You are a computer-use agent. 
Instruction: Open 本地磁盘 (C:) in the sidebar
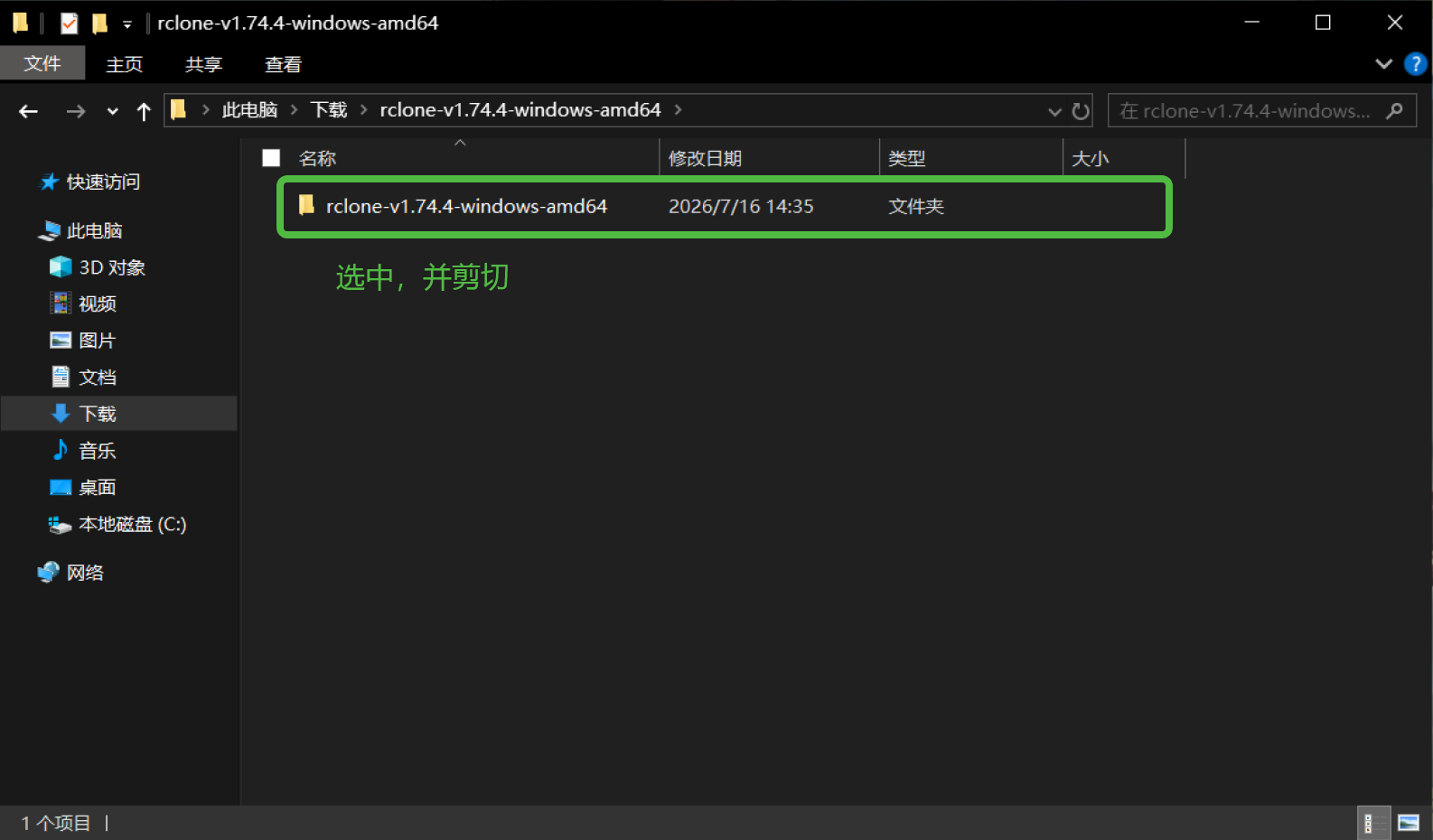(x=133, y=525)
